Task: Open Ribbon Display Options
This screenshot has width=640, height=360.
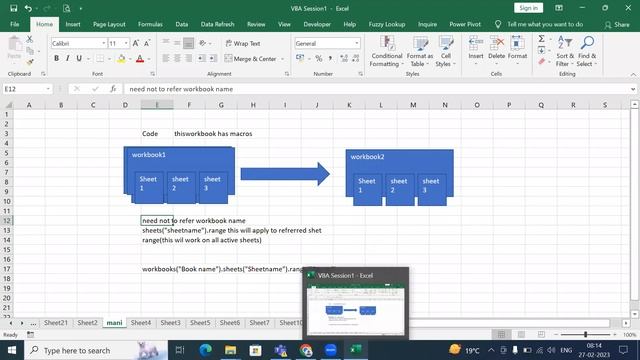Action: coord(559,8)
